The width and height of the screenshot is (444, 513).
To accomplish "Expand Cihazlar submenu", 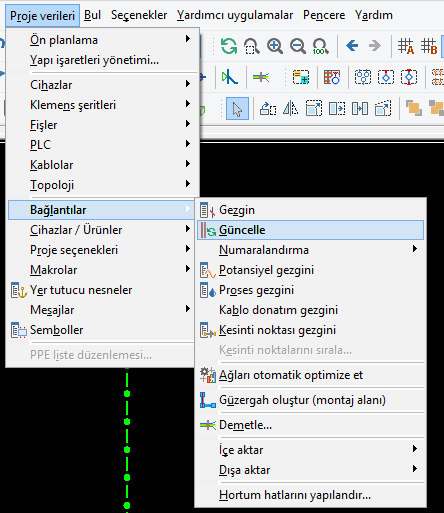I will (101, 85).
